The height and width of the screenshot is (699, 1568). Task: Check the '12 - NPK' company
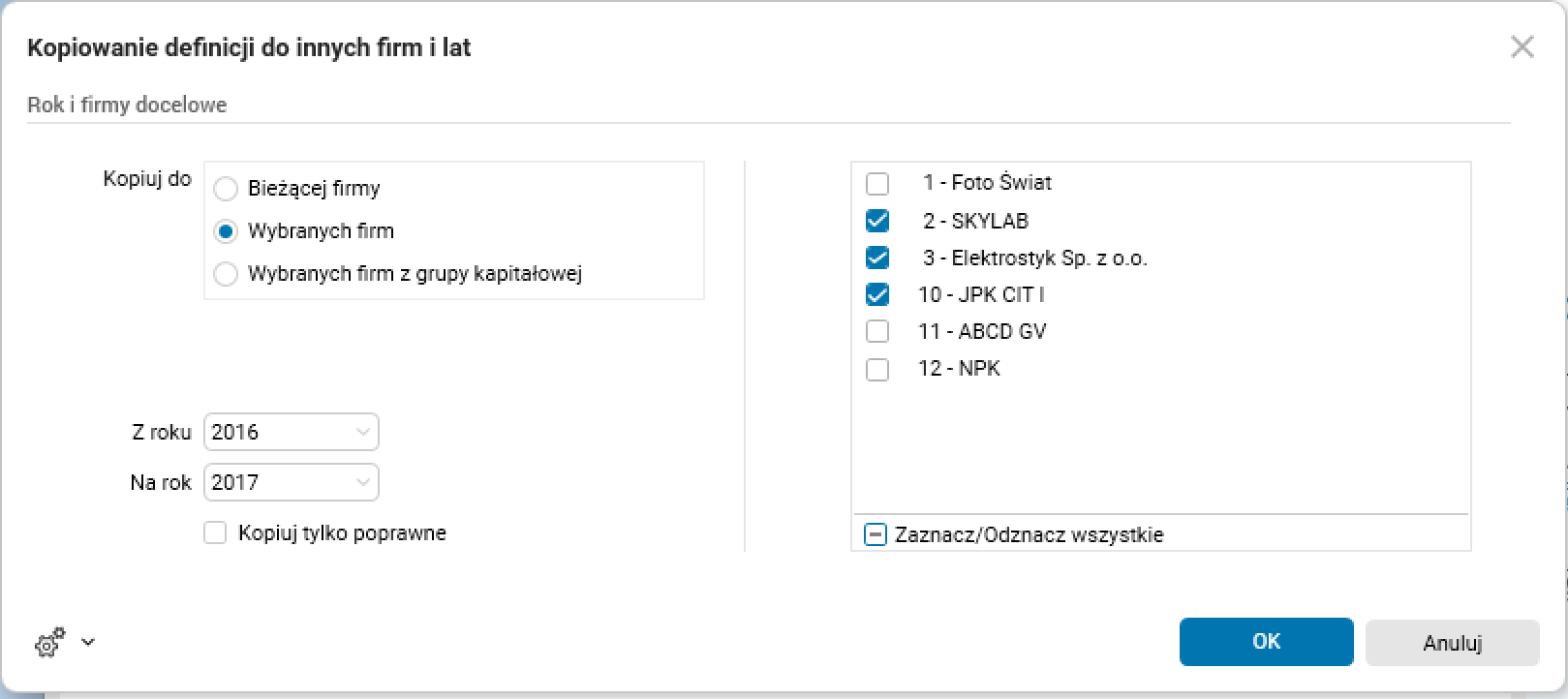877,369
